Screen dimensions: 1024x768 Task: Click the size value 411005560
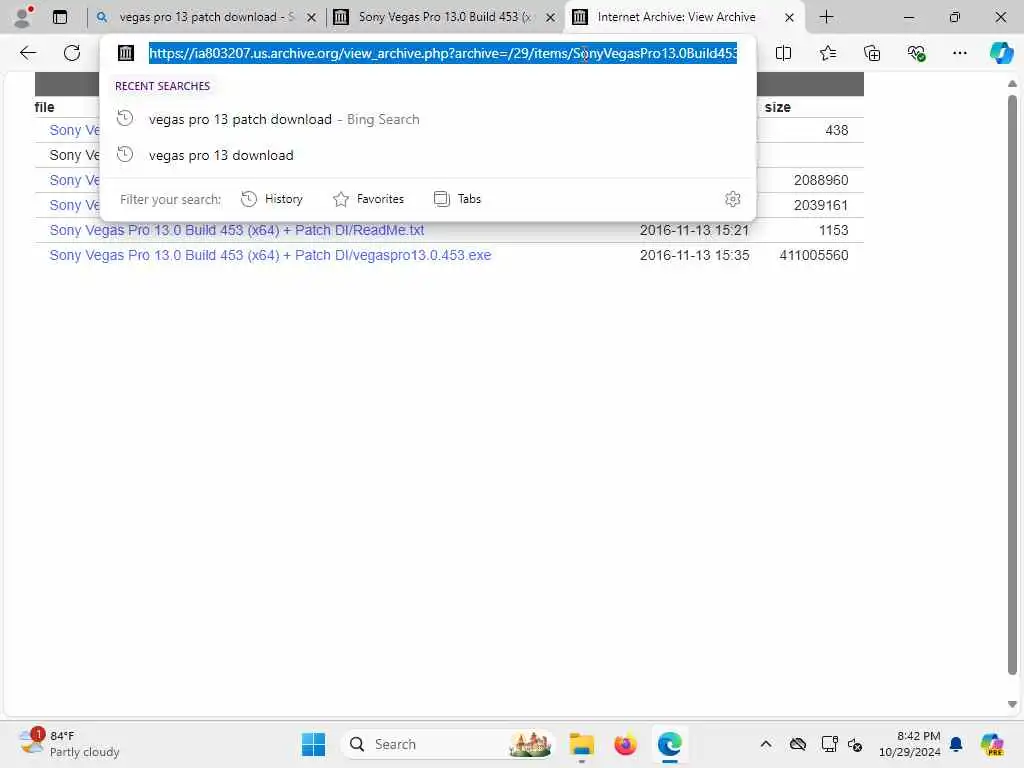[814, 255]
